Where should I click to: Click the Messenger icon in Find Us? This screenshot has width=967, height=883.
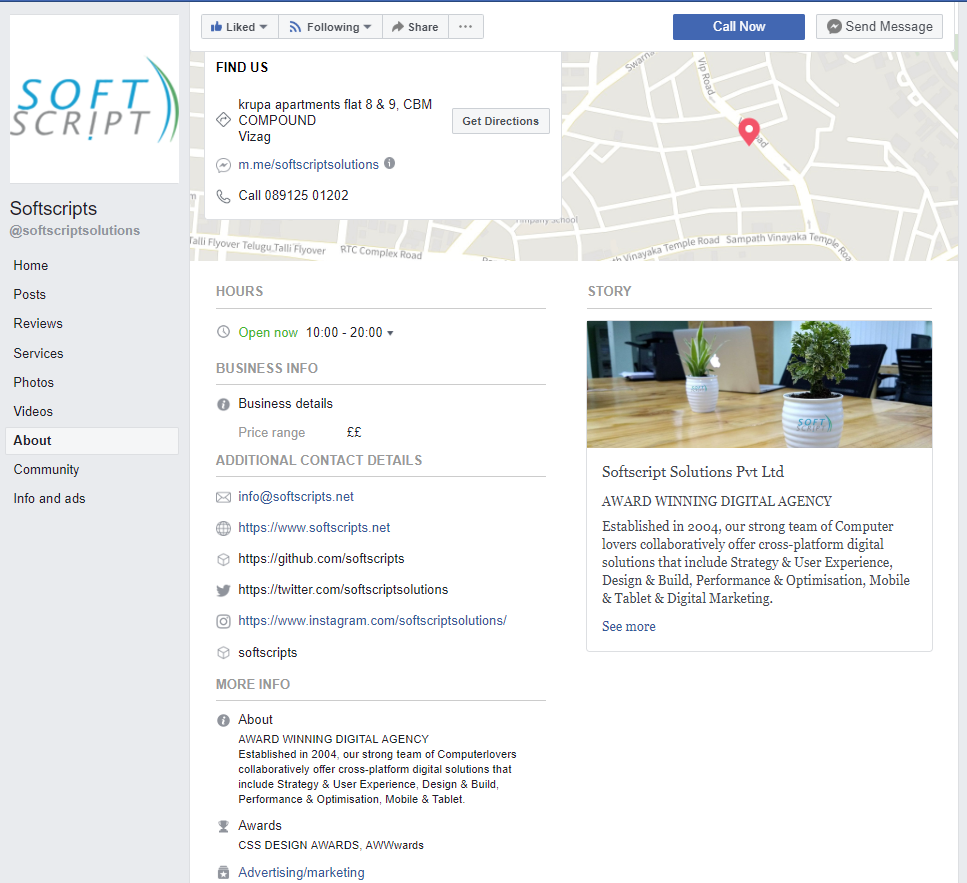(223, 165)
